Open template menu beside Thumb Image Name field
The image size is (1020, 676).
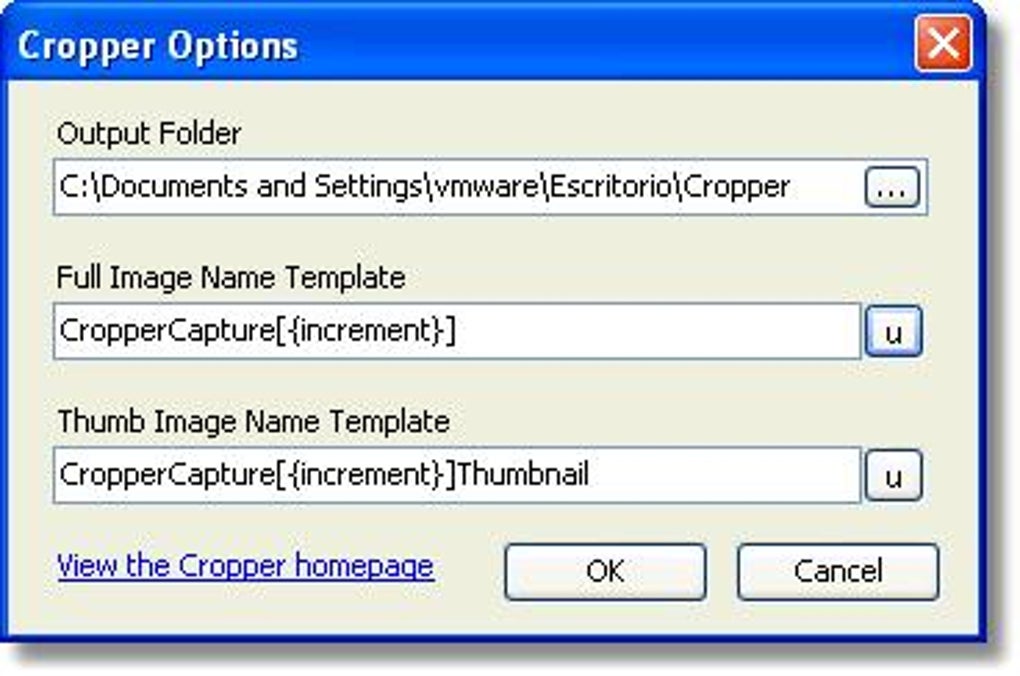[893, 475]
